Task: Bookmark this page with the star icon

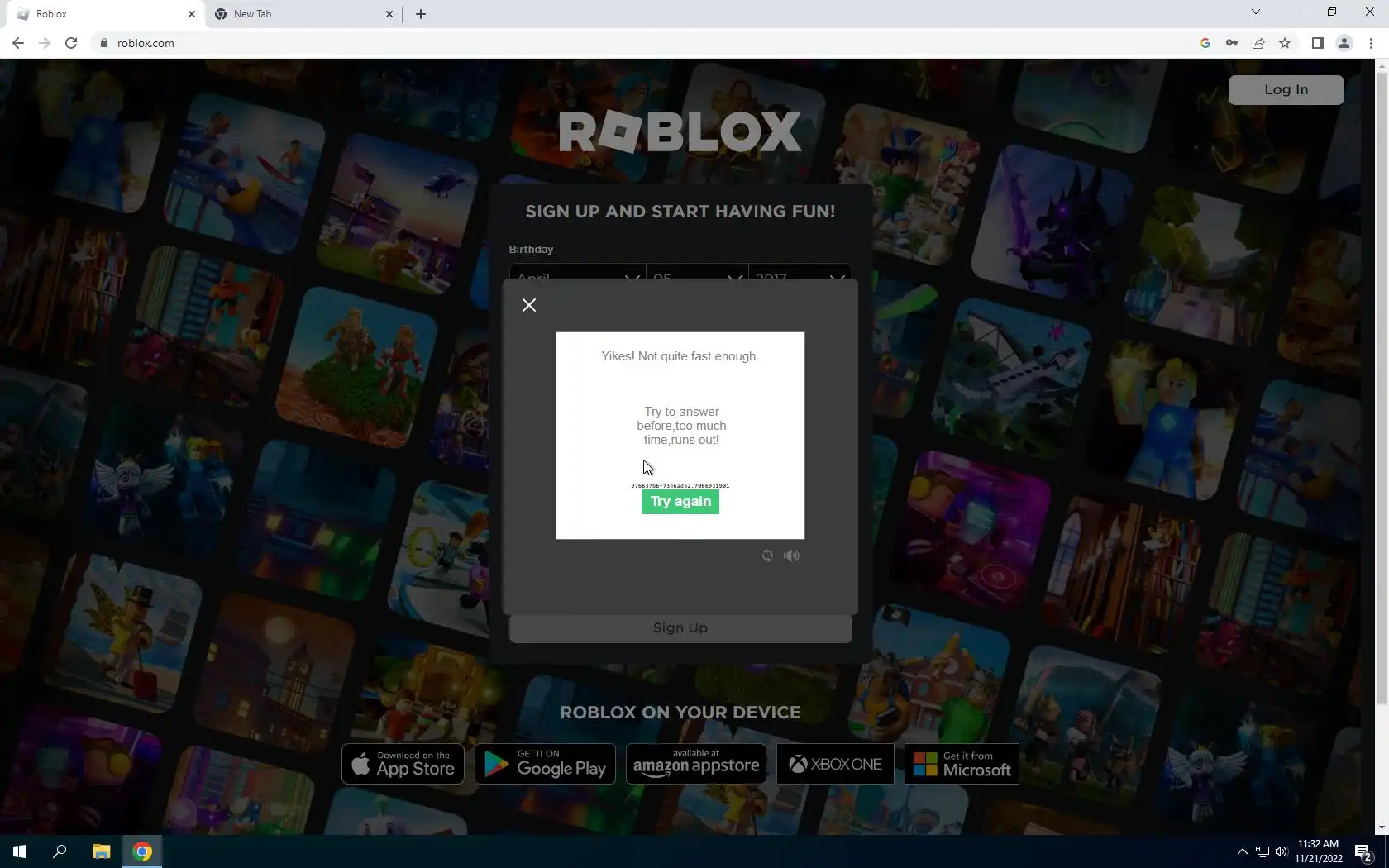Action: point(1285,43)
